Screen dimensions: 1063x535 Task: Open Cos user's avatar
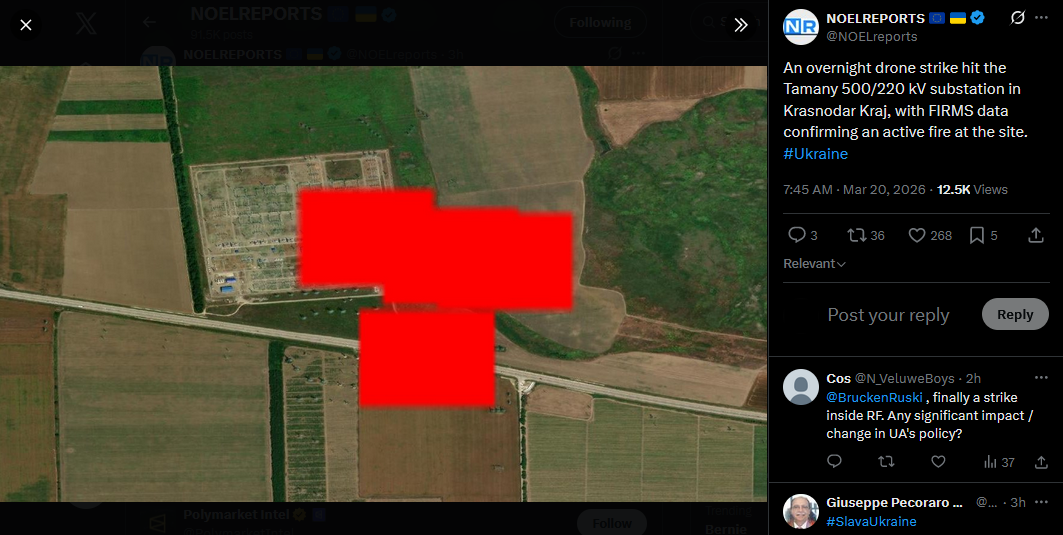tap(801, 387)
